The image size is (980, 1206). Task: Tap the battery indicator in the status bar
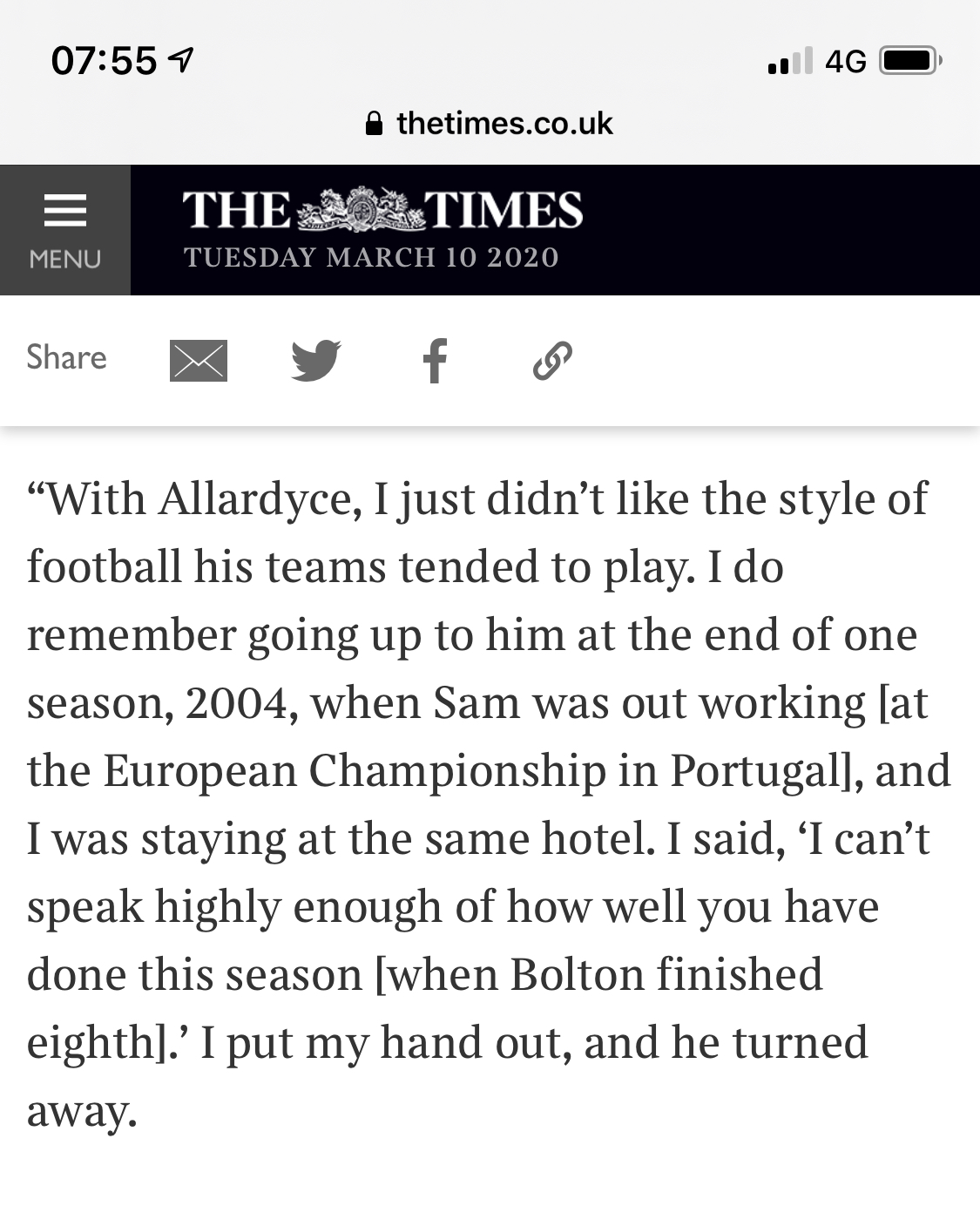click(x=910, y=61)
